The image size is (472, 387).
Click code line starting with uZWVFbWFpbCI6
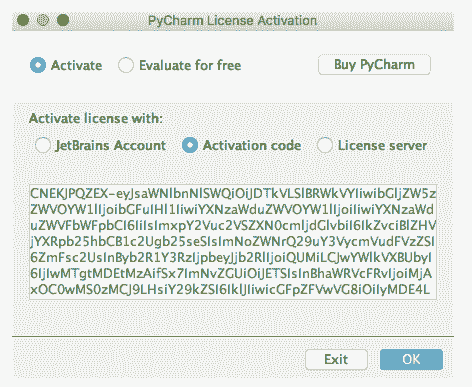233,226
